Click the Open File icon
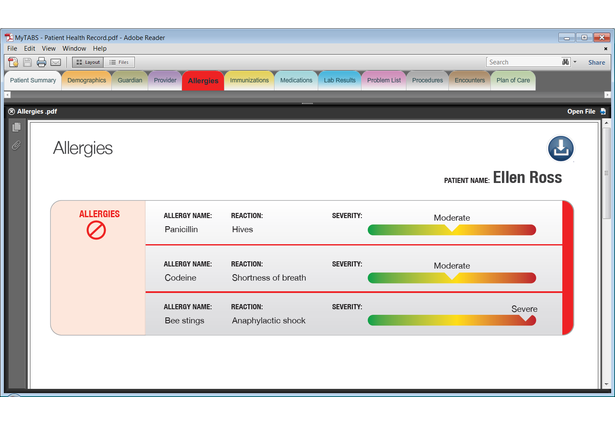Screen dimensions: 615x424 603,111
